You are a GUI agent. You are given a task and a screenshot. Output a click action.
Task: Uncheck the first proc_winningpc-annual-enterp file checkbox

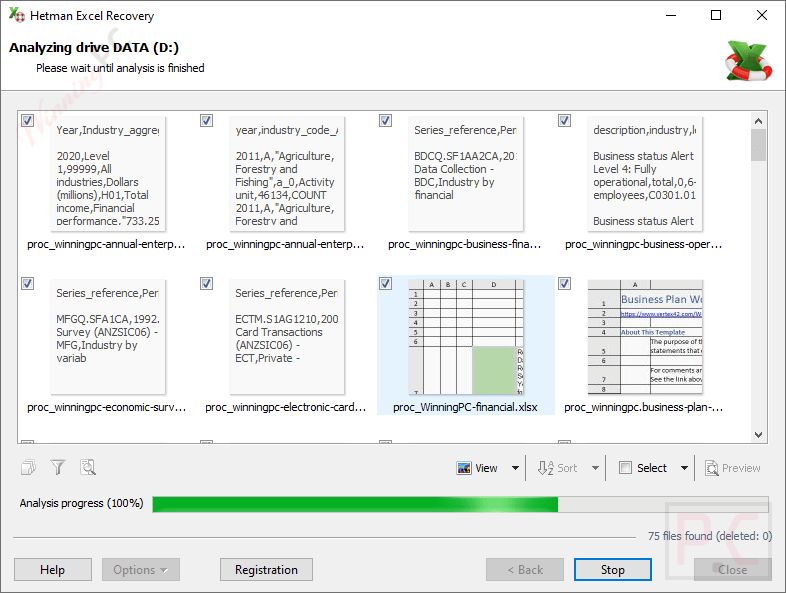click(28, 120)
